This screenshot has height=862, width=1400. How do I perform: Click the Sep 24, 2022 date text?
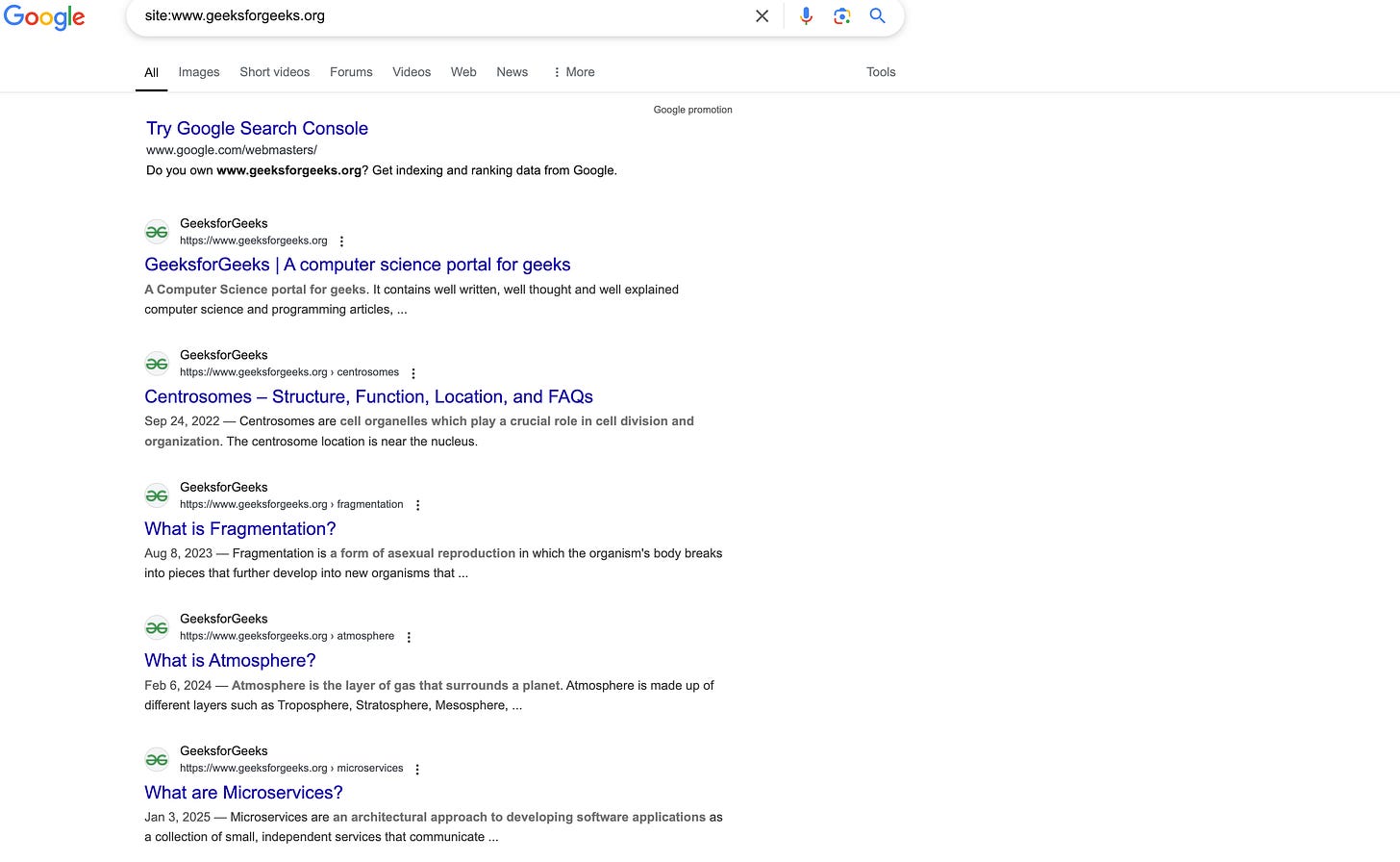tap(182, 421)
